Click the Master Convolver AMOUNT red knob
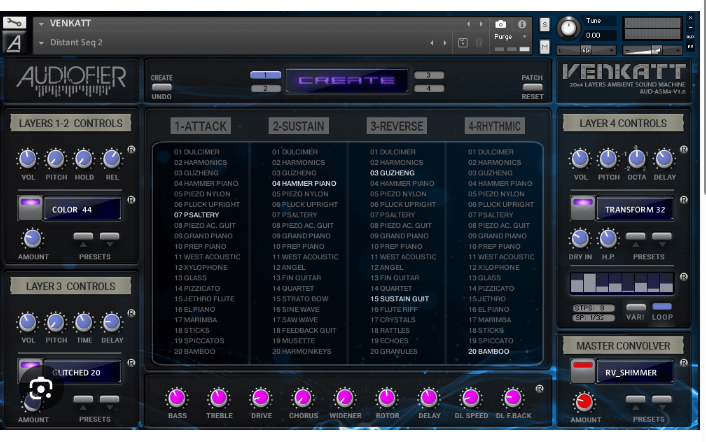 point(584,401)
